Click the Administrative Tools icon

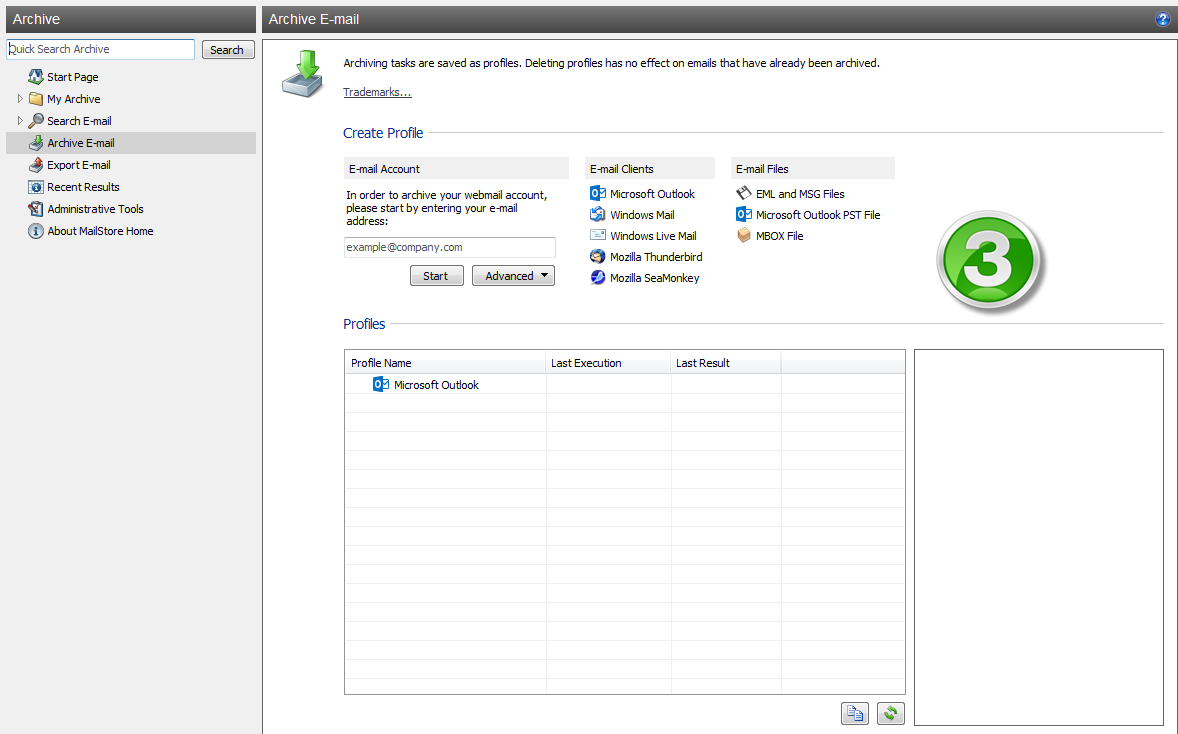[x=35, y=209]
